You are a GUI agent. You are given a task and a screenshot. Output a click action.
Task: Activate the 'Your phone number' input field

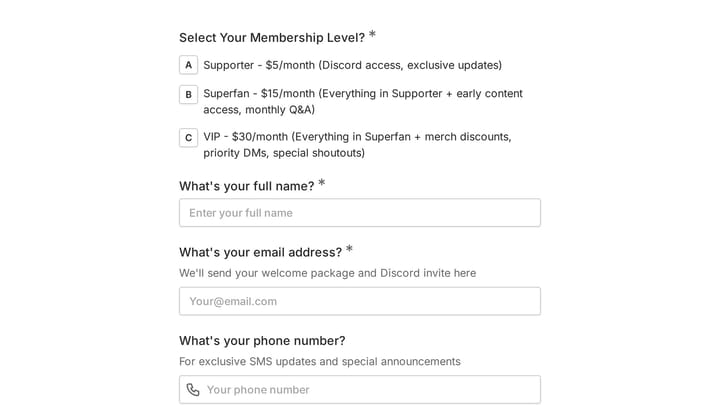[x=360, y=390]
